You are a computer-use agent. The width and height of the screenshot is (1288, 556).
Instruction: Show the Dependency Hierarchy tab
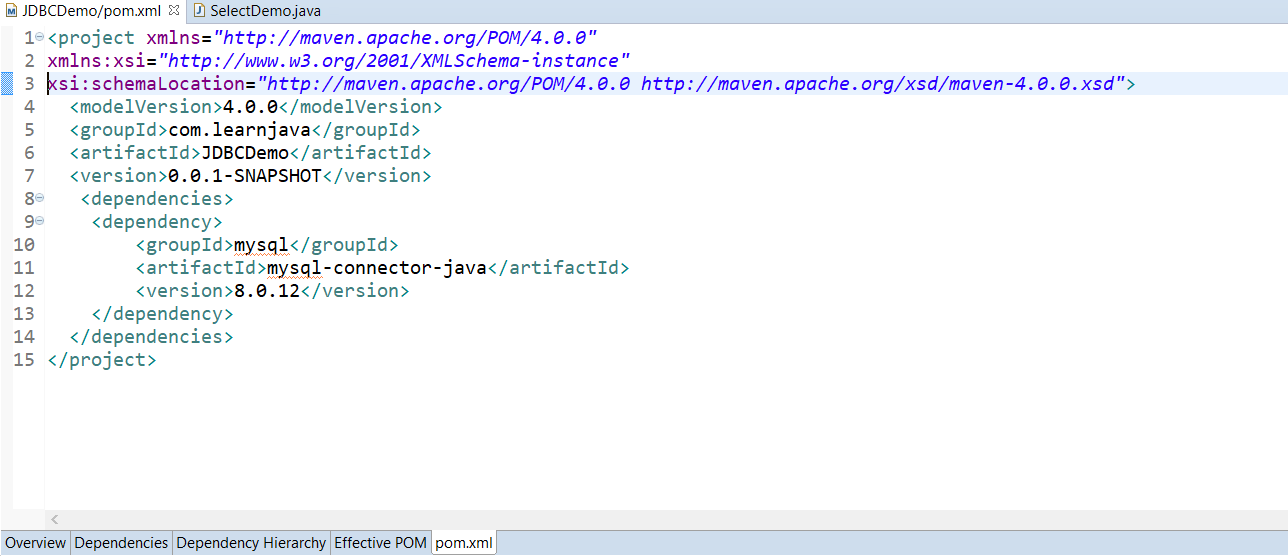251,543
